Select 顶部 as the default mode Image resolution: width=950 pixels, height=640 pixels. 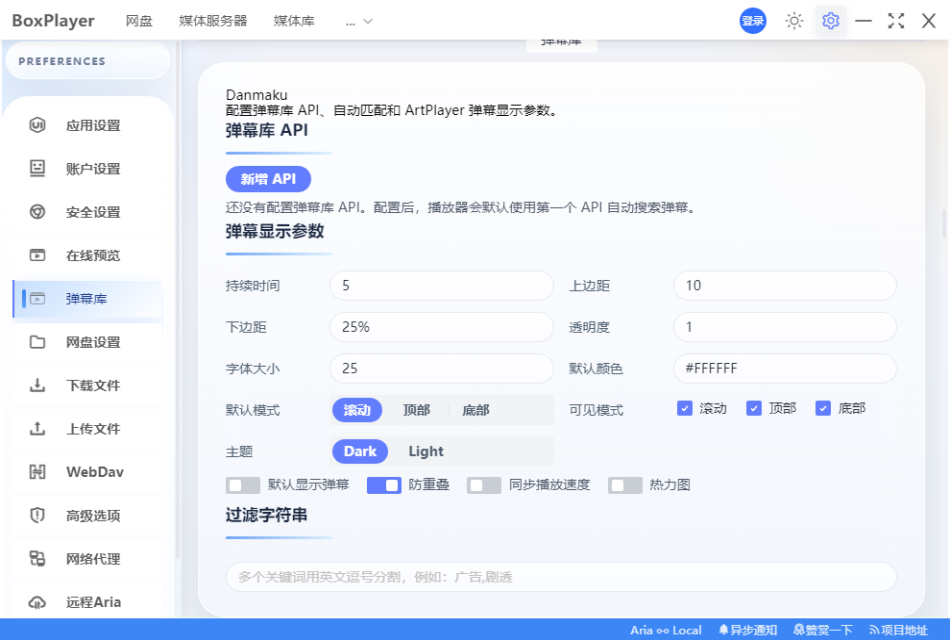tap(417, 410)
